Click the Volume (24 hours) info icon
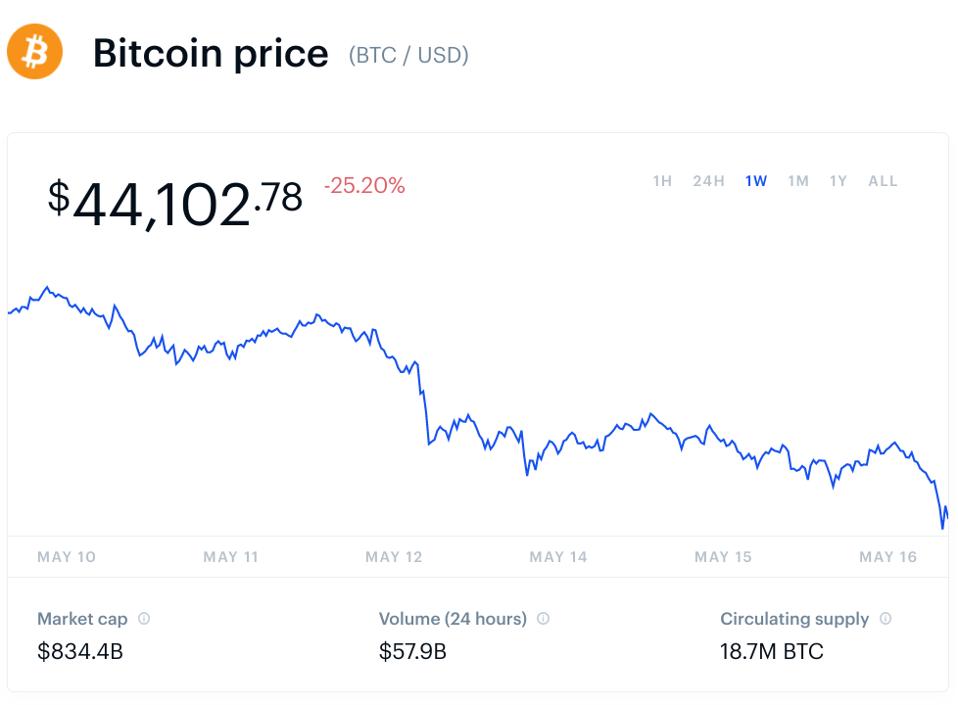958x705 pixels. point(542,619)
